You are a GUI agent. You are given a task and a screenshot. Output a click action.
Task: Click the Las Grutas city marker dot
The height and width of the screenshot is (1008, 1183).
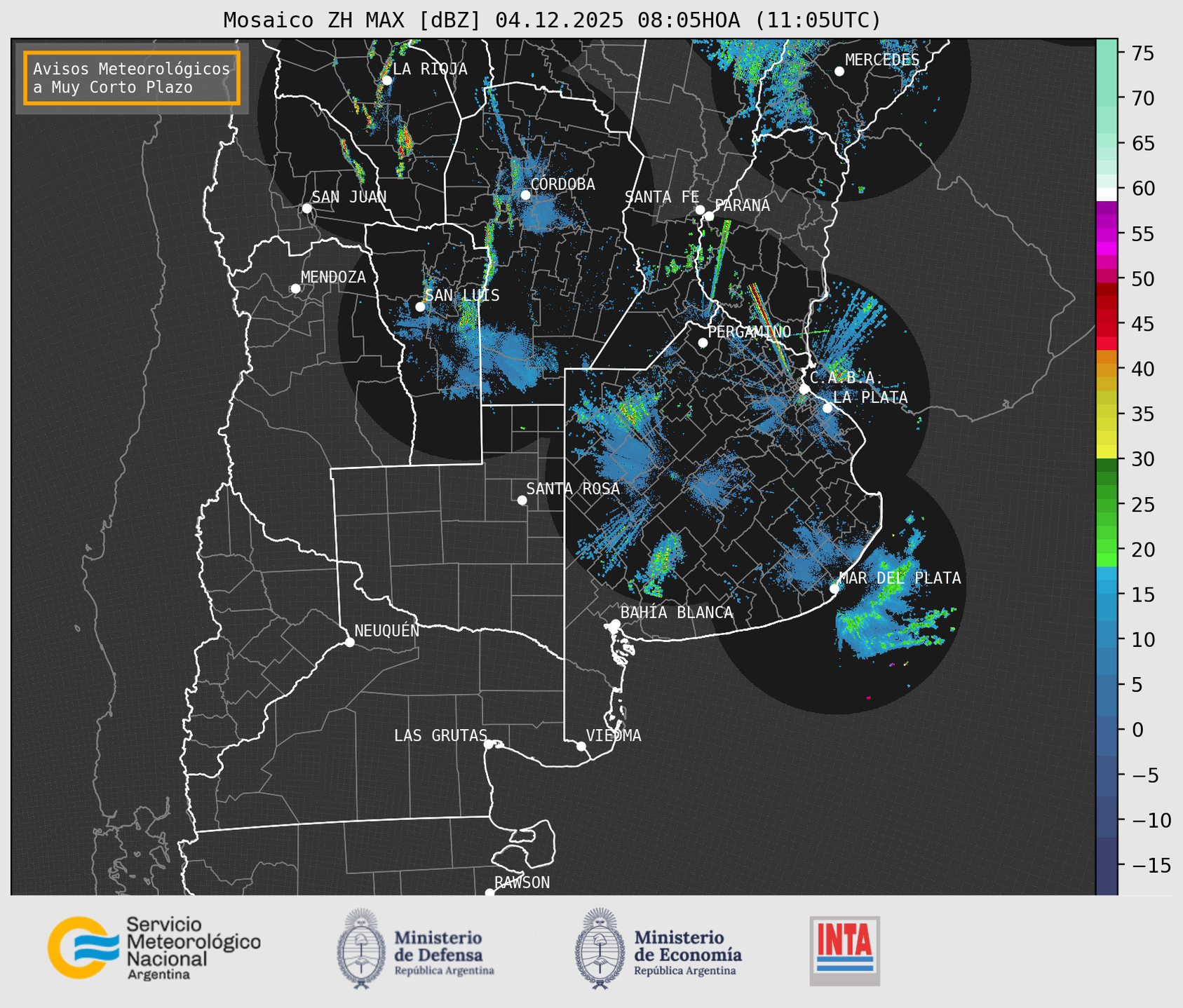coord(489,744)
